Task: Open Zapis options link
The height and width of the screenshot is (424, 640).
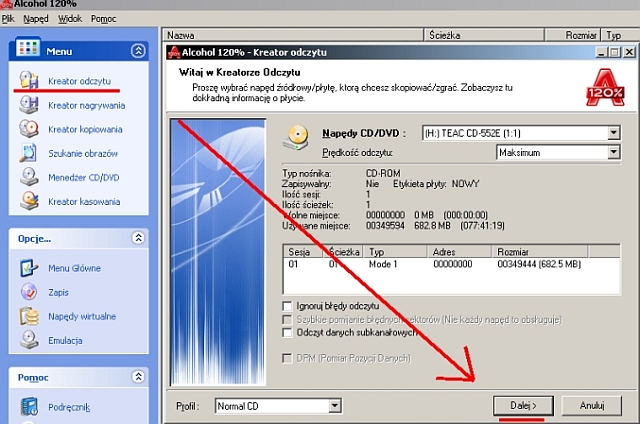Action: tap(58, 292)
